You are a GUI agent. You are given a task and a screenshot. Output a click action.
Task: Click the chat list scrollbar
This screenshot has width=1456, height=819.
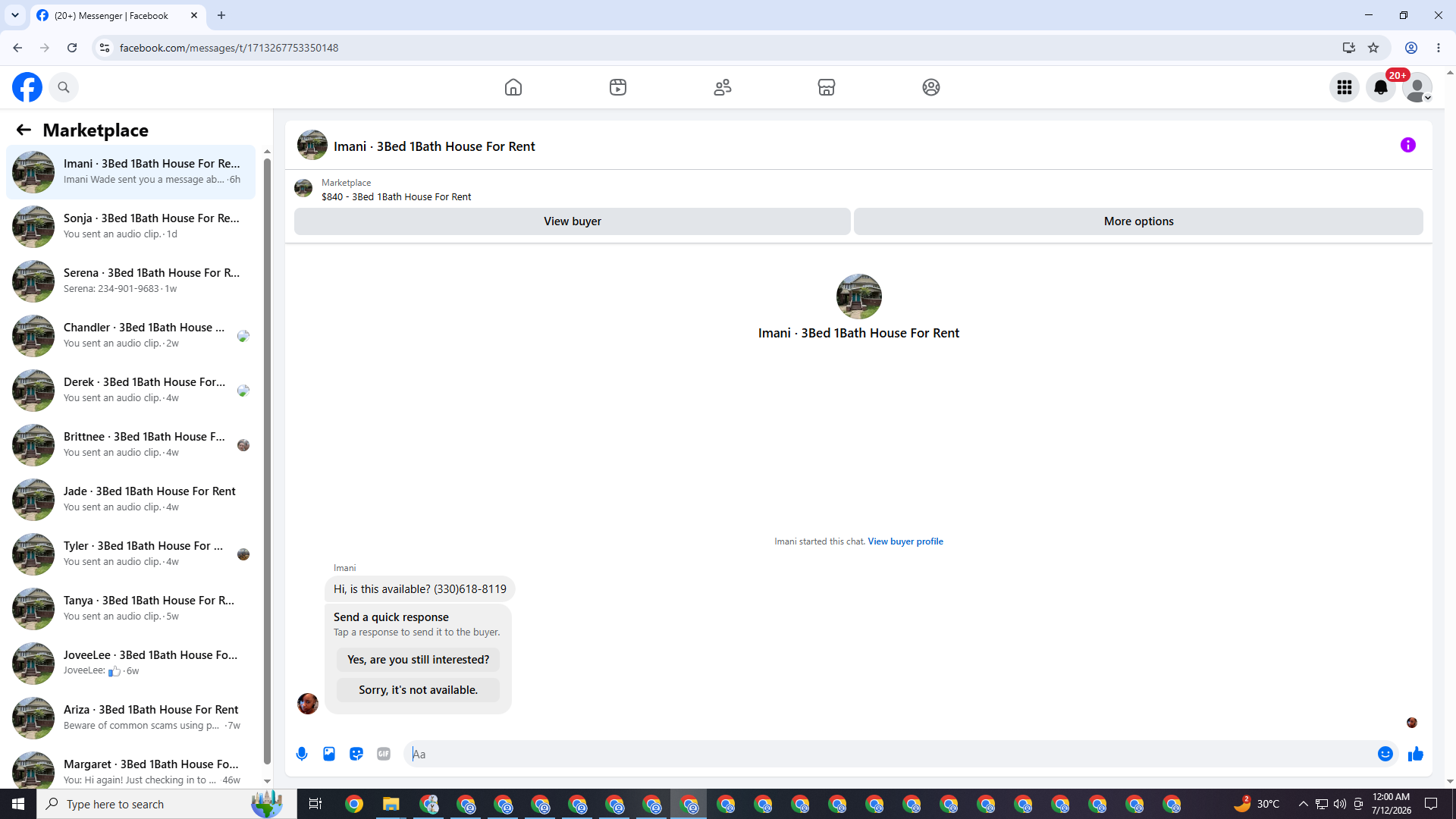point(267,461)
